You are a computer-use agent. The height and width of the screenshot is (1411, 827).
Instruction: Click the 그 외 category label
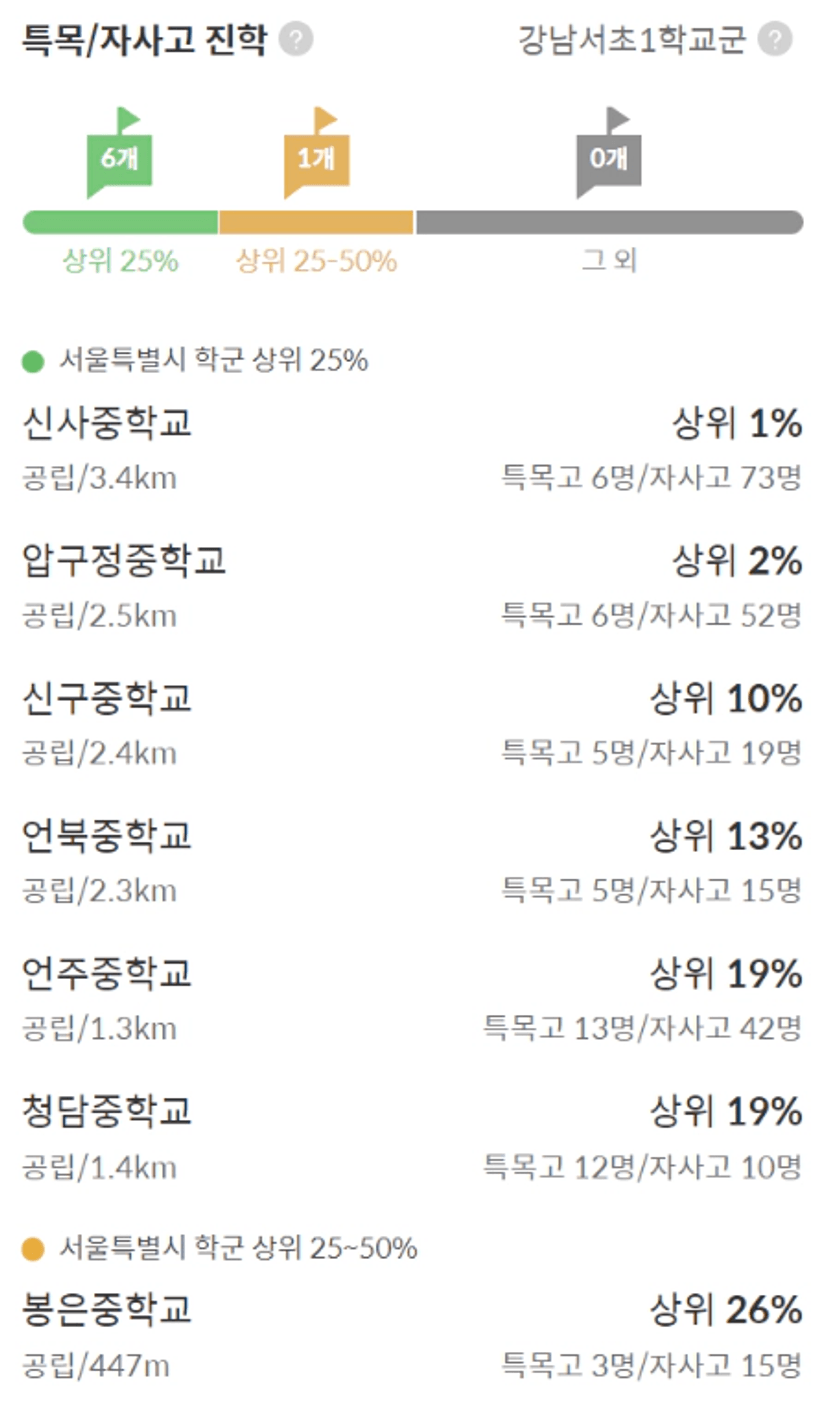click(609, 262)
